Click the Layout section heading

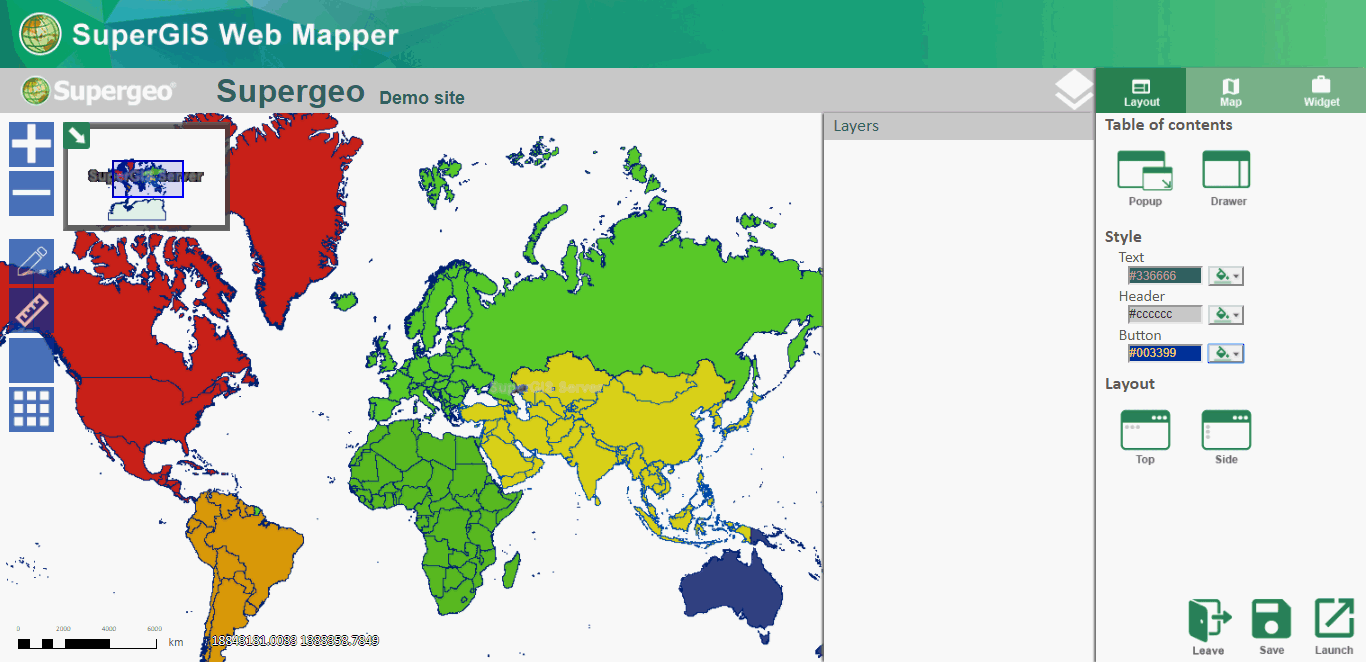1130,384
